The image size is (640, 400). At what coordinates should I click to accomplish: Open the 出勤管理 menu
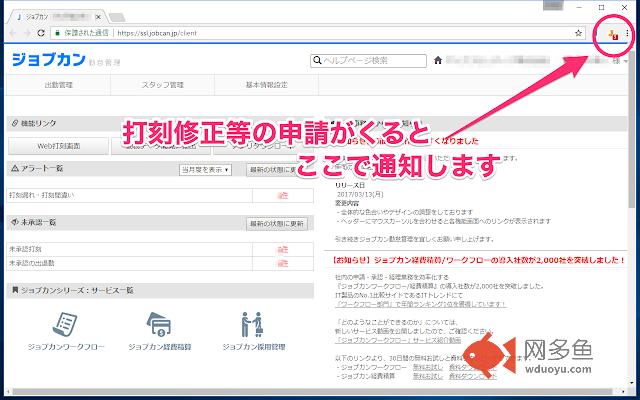[x=58, y=85]
